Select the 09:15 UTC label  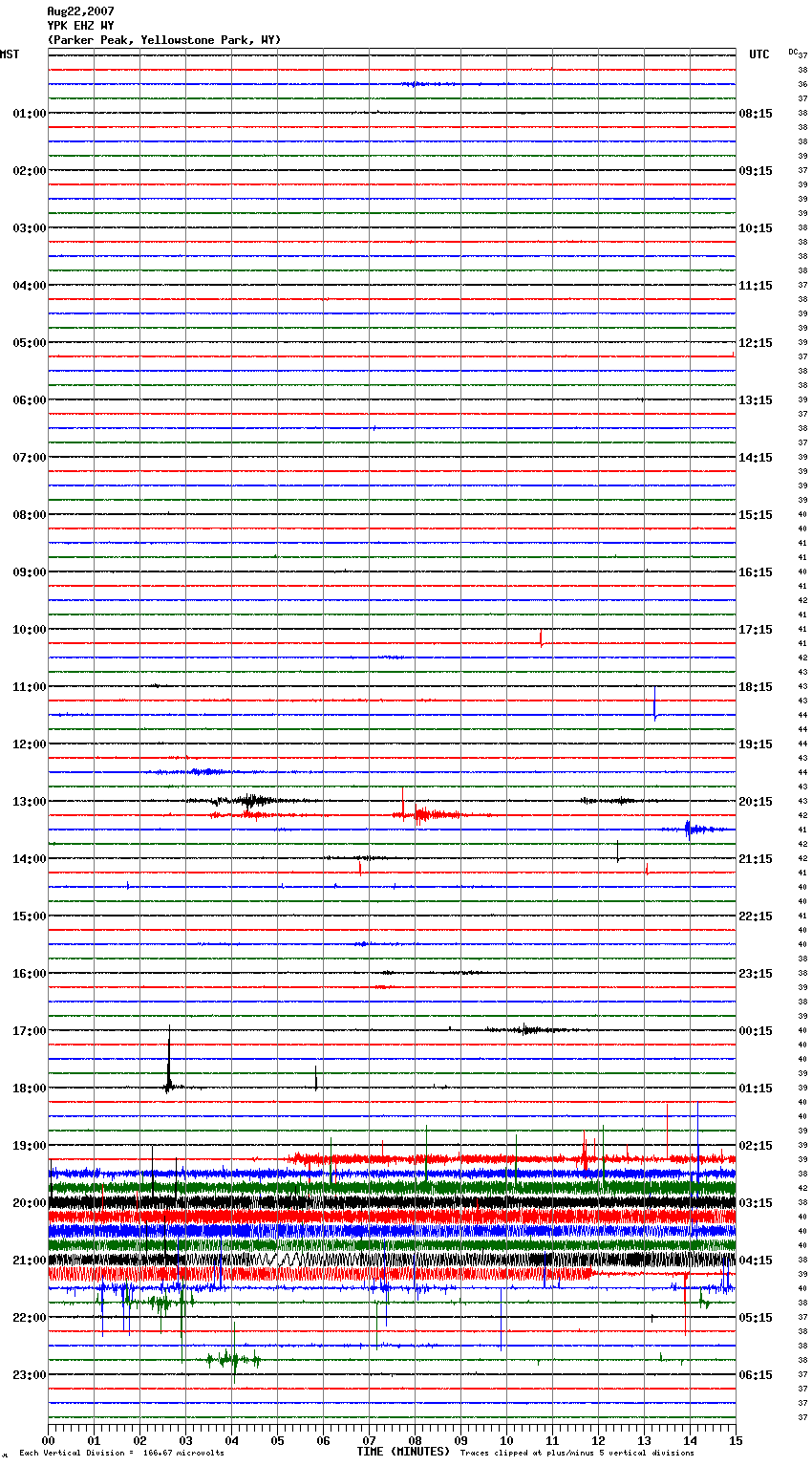tap(756, 171)
